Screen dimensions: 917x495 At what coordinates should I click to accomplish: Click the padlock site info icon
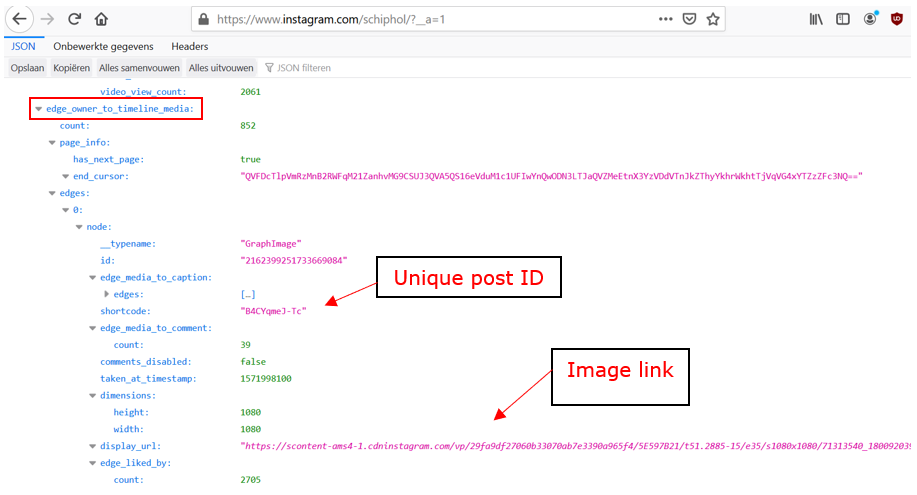coord(204,19)
